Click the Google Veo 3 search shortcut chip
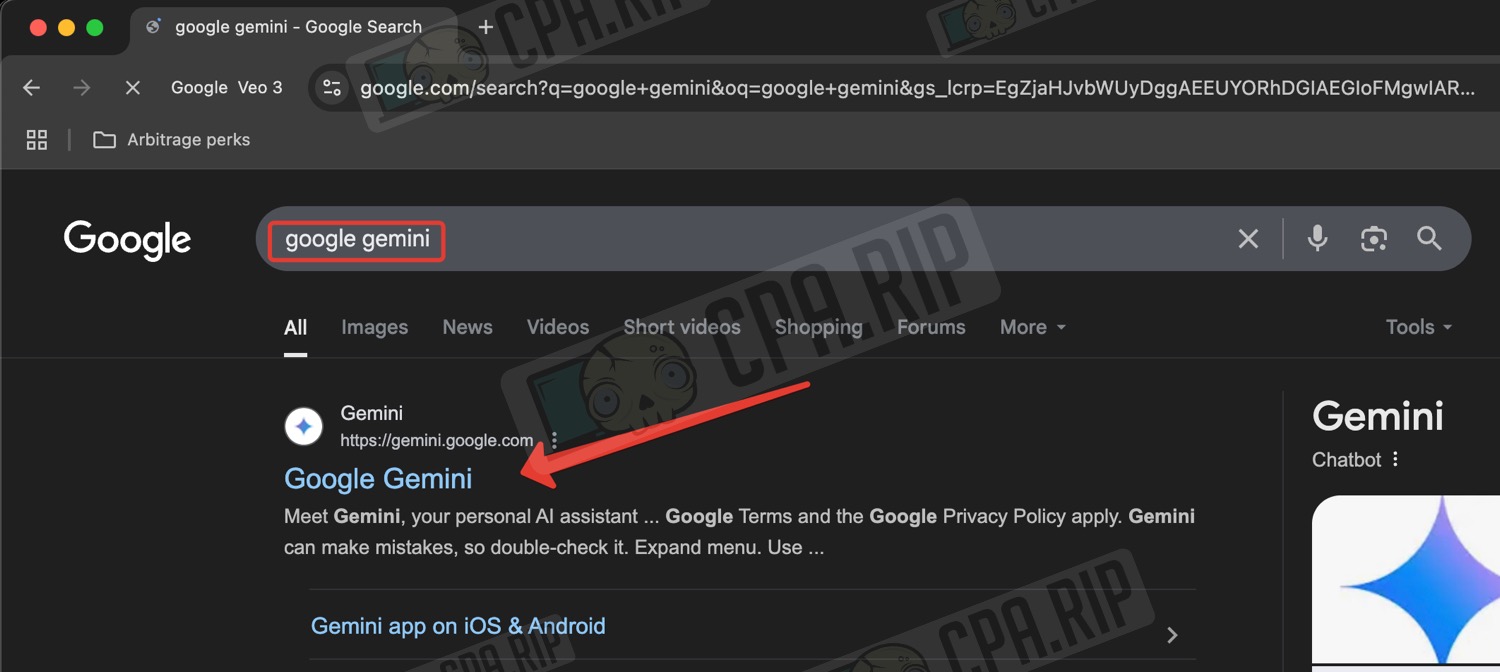 (x=227, y=88)
